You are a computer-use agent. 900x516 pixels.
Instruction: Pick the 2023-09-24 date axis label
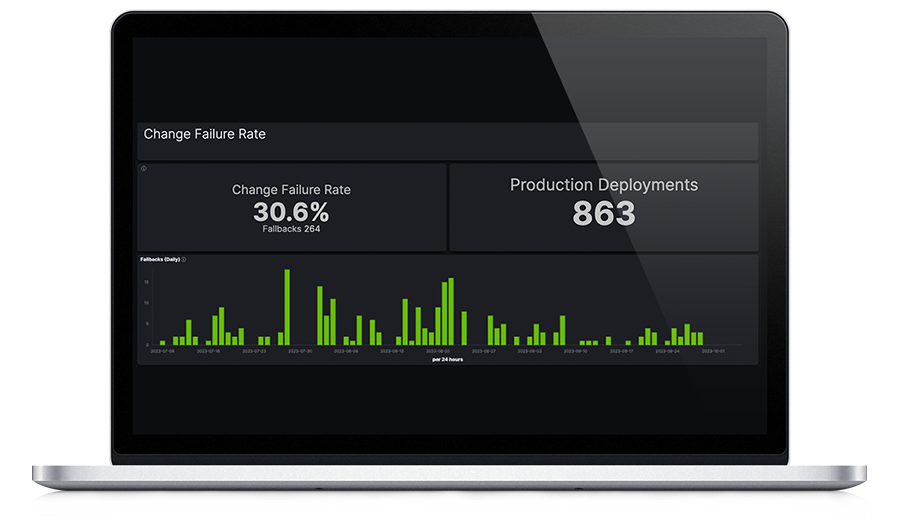pyautogui.click(x=668, y=351)
